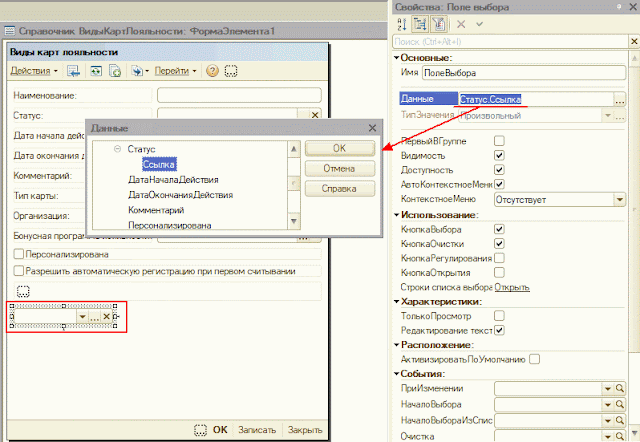Check Разрешить автоматическую регистрацию checkbox
This screenshot has height=442, width=640.
click(19, 271)
